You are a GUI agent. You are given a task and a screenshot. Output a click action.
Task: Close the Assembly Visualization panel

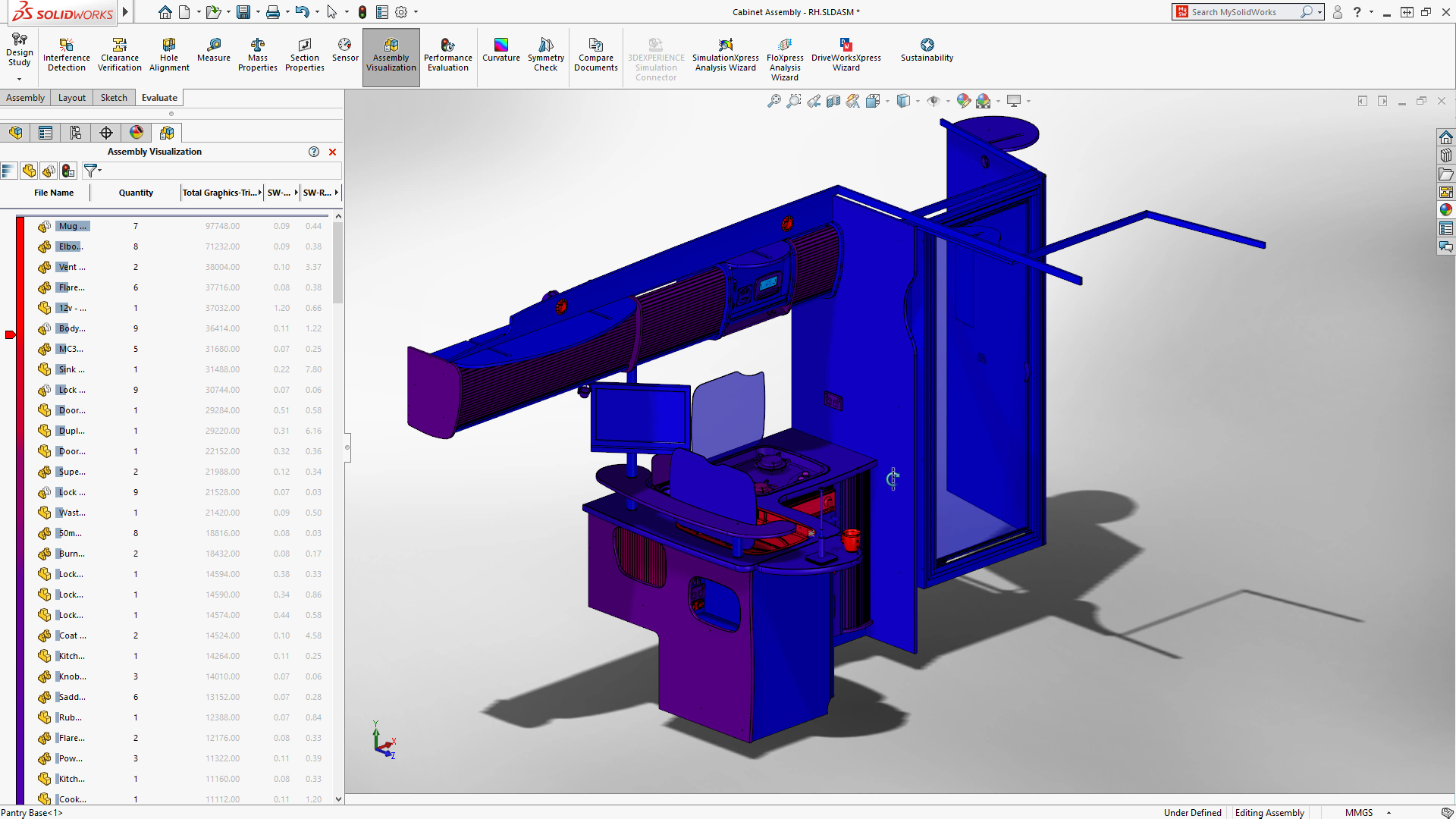coord(332,152)
